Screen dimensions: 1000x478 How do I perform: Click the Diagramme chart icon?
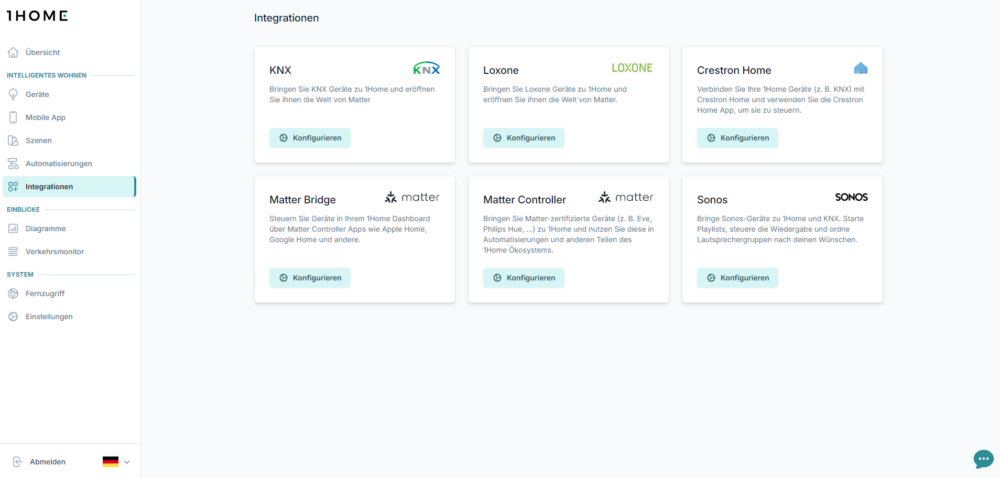[13, 228]
